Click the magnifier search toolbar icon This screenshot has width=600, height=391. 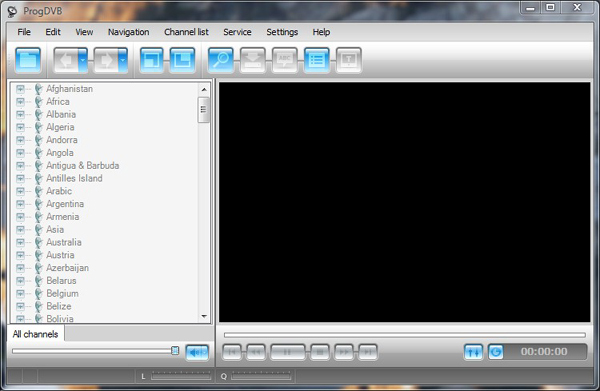tap(221, 60)
